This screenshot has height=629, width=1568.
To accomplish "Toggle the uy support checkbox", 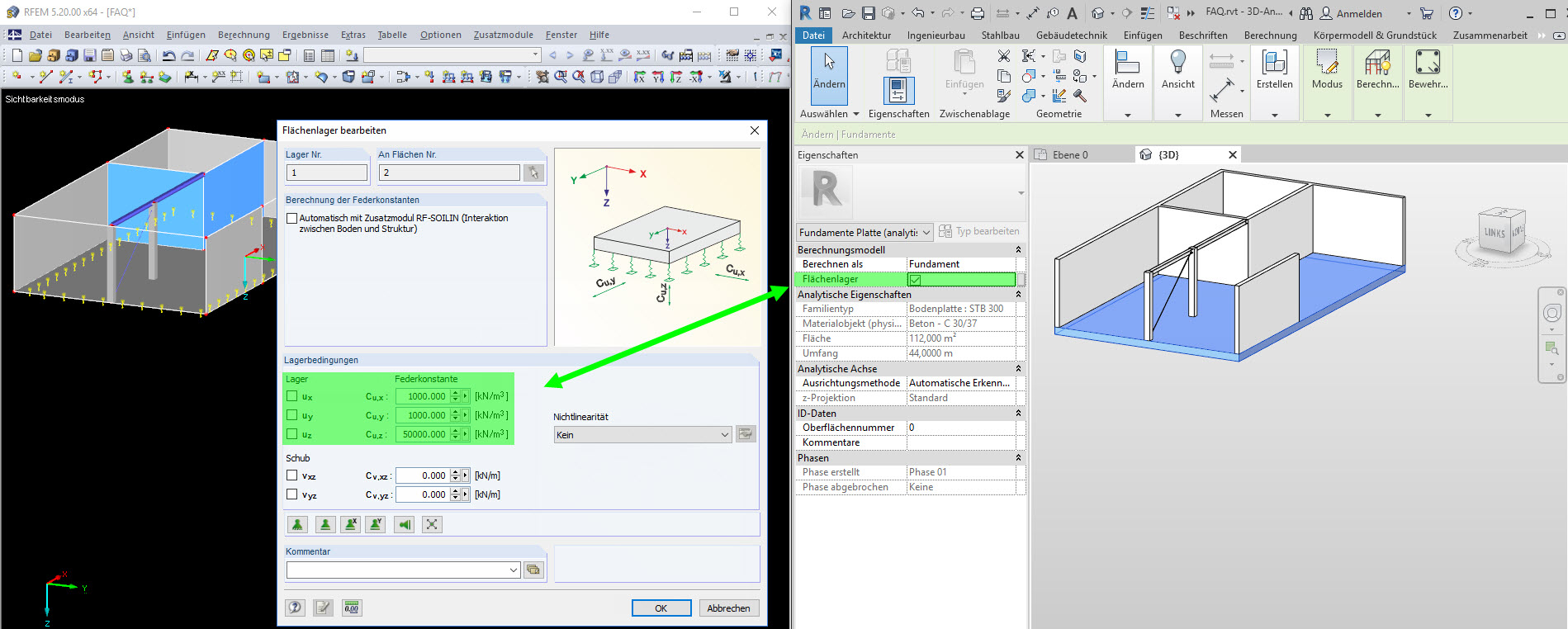I will 291,415.
